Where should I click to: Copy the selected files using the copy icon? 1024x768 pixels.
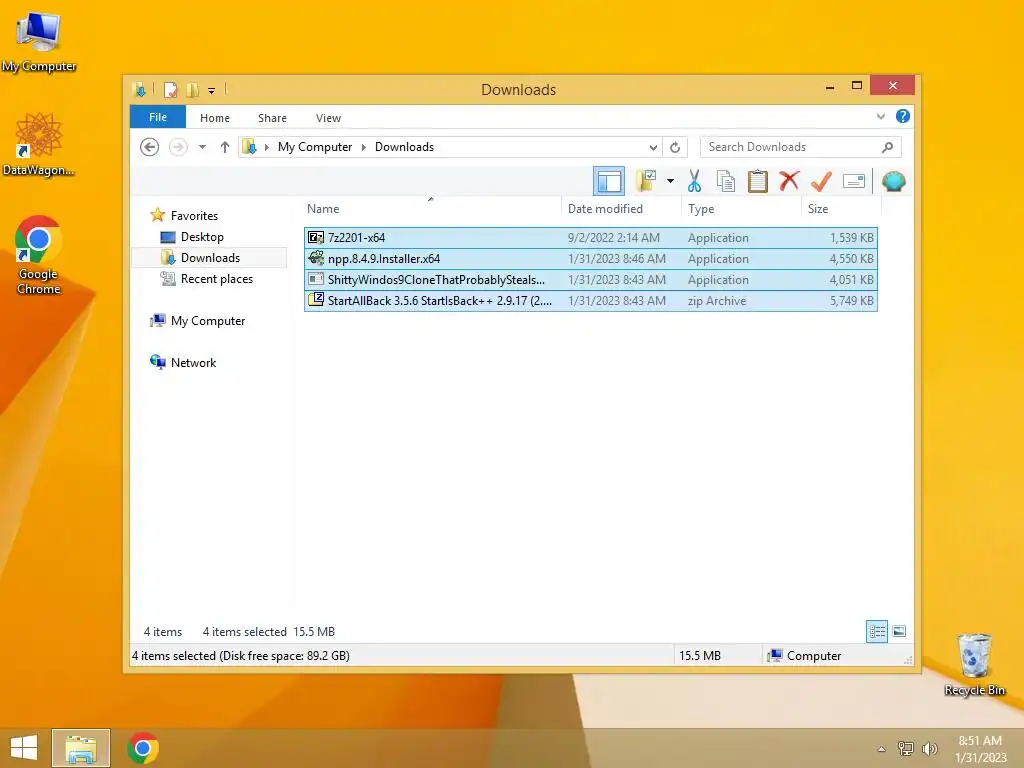(x=726, y=181)
